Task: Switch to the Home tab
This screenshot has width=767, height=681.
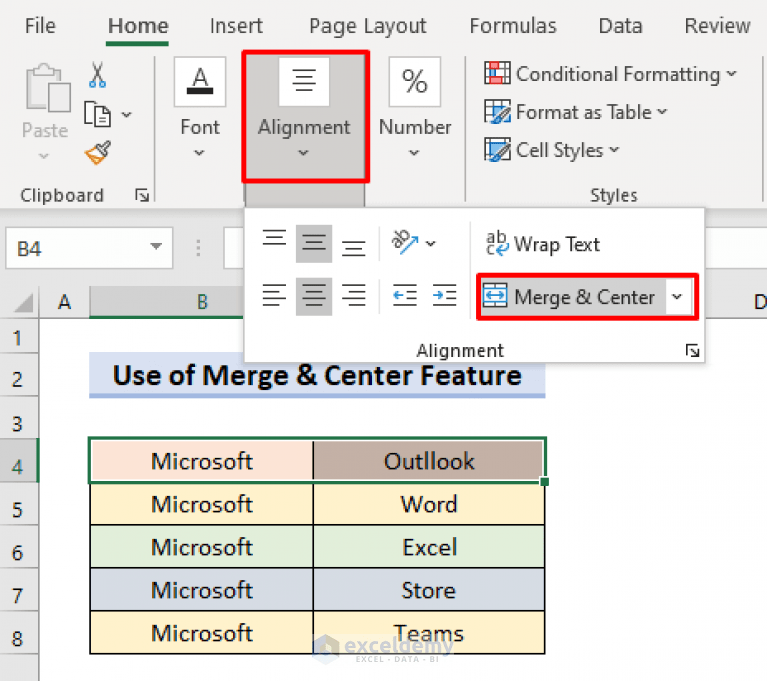Action: pos(138,26)
